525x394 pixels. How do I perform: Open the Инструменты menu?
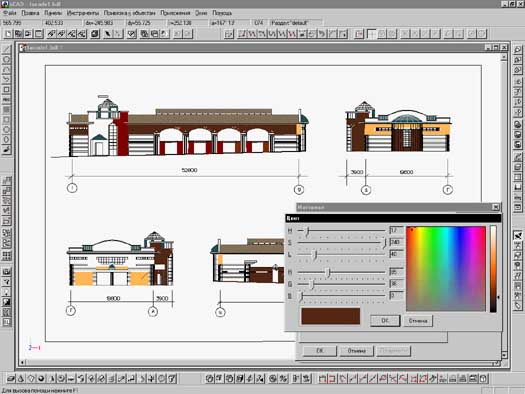[83, 13]
